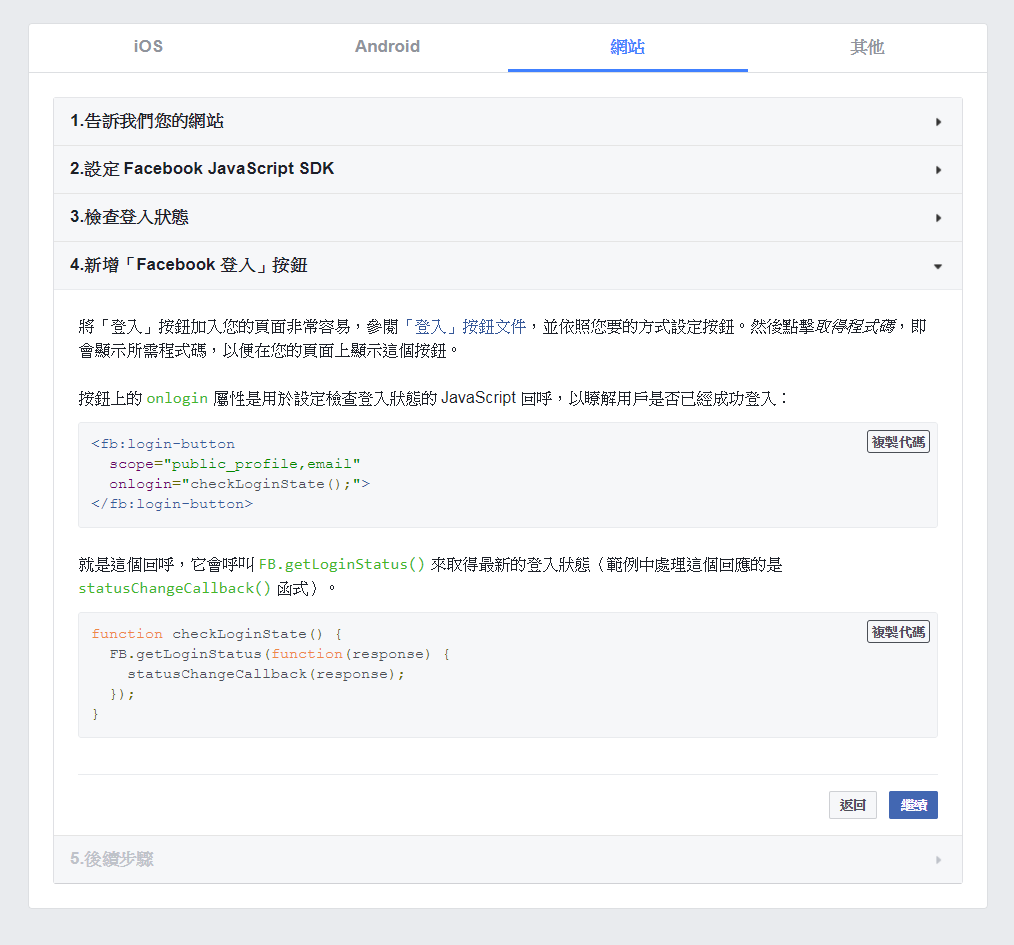
Task: Select the 網站 tab
Action: tap(627, 47)
